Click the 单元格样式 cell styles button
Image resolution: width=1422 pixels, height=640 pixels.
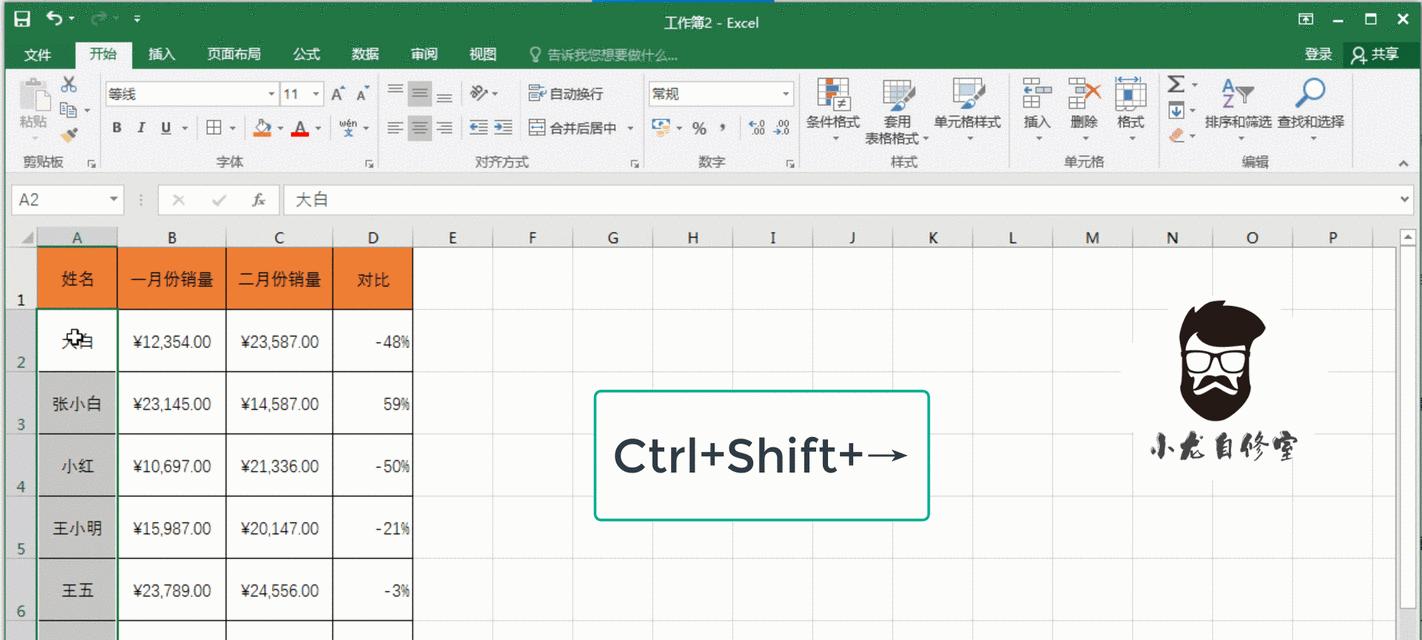[x=967, y=110]
